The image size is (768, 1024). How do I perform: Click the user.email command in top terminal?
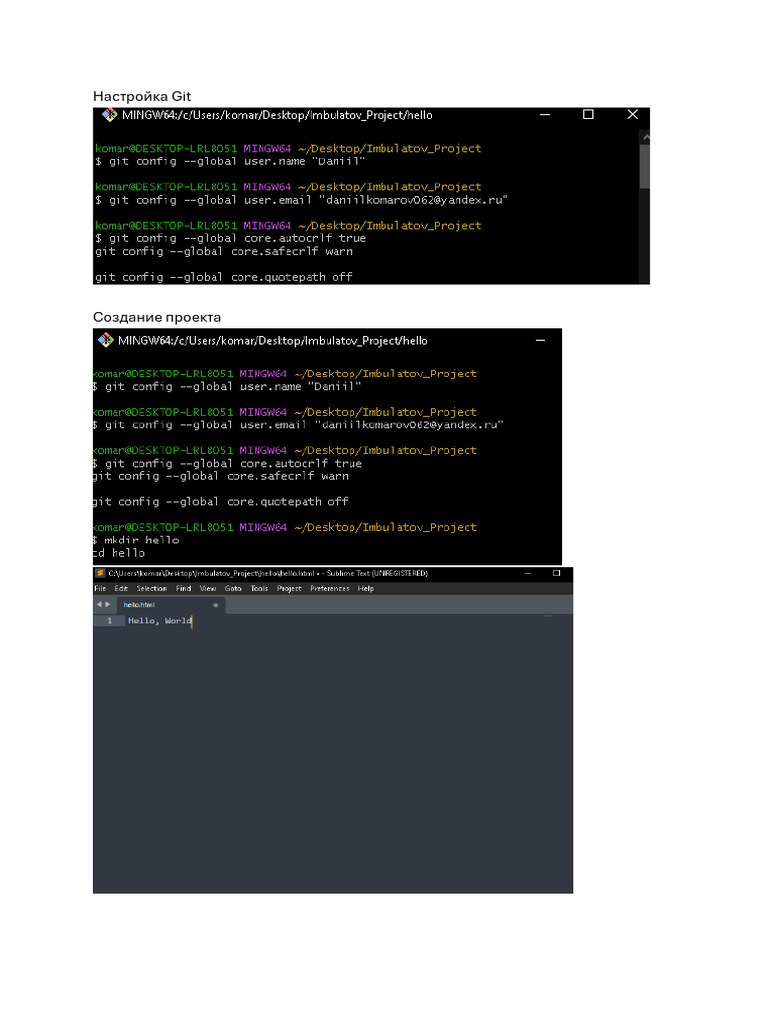click(x=301, y=200)
